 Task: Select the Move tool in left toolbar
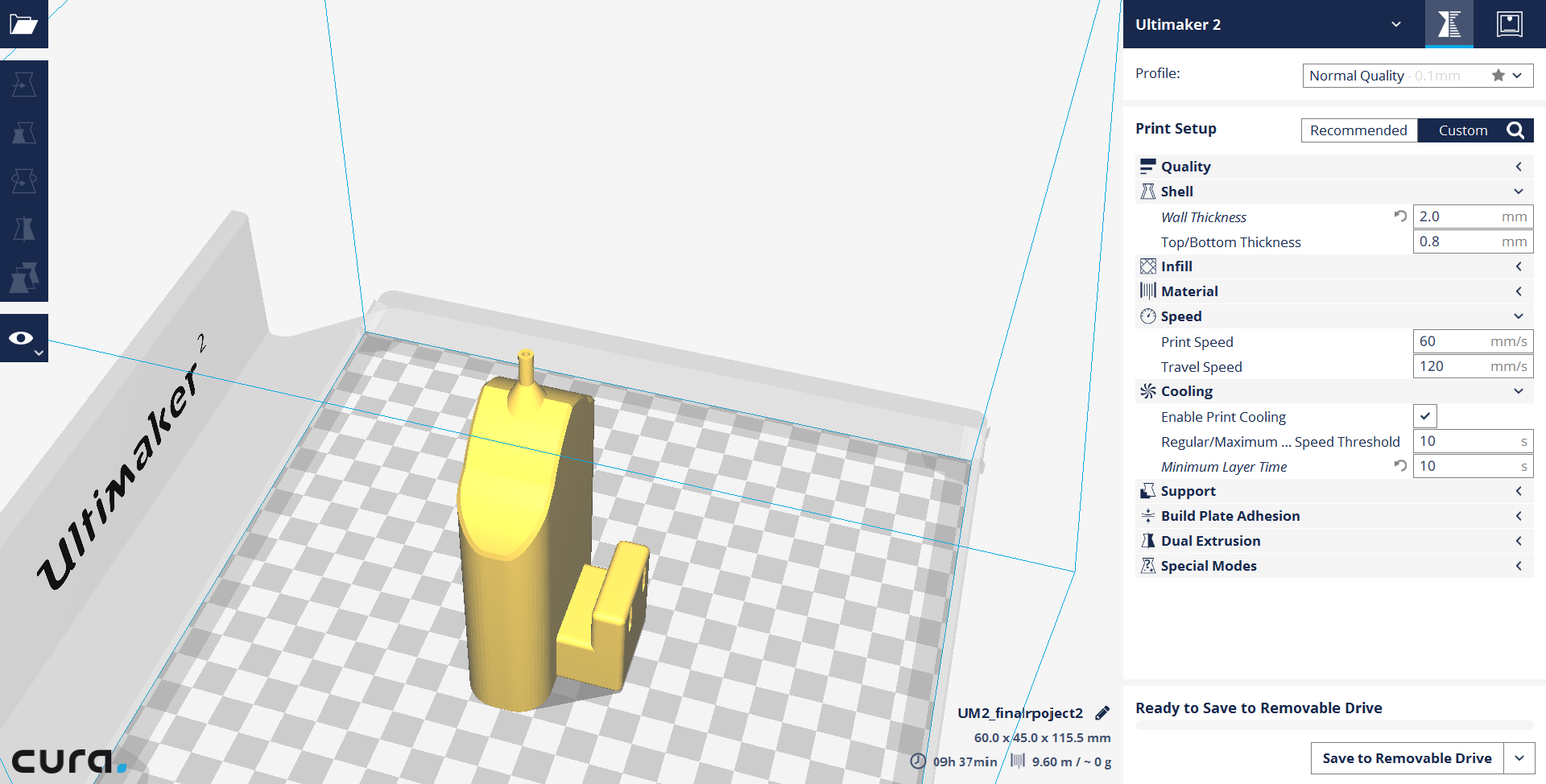23,85
